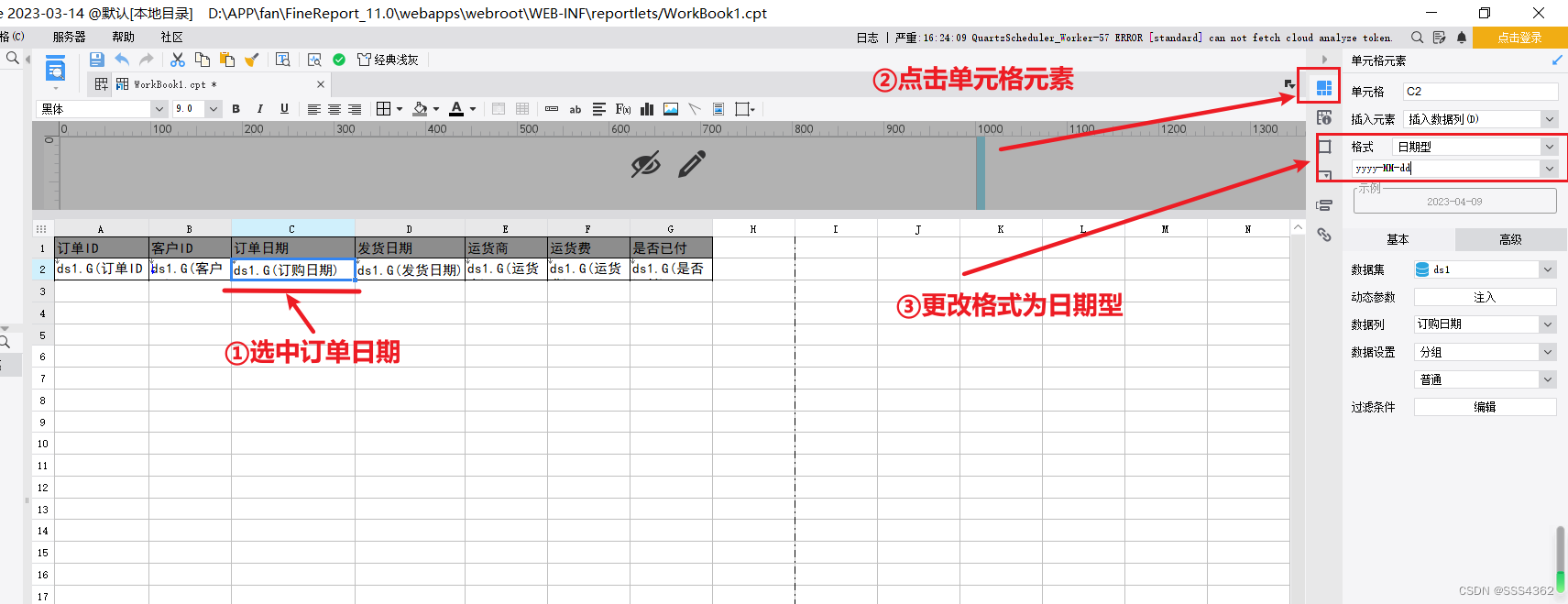The width and height of the screenshot is (1568, 604).
Task: Insert a chart element
Action: pos(647,109)
